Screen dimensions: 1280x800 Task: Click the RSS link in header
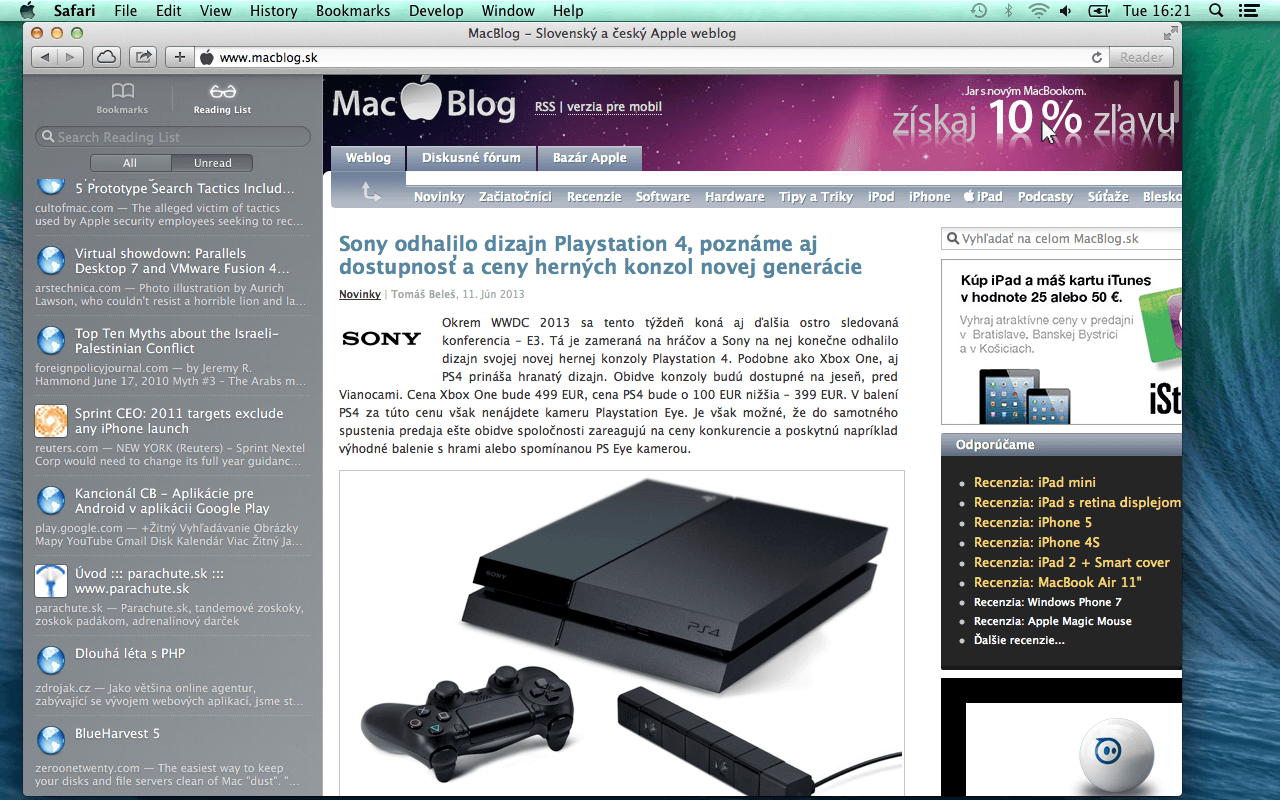[545, 107]
